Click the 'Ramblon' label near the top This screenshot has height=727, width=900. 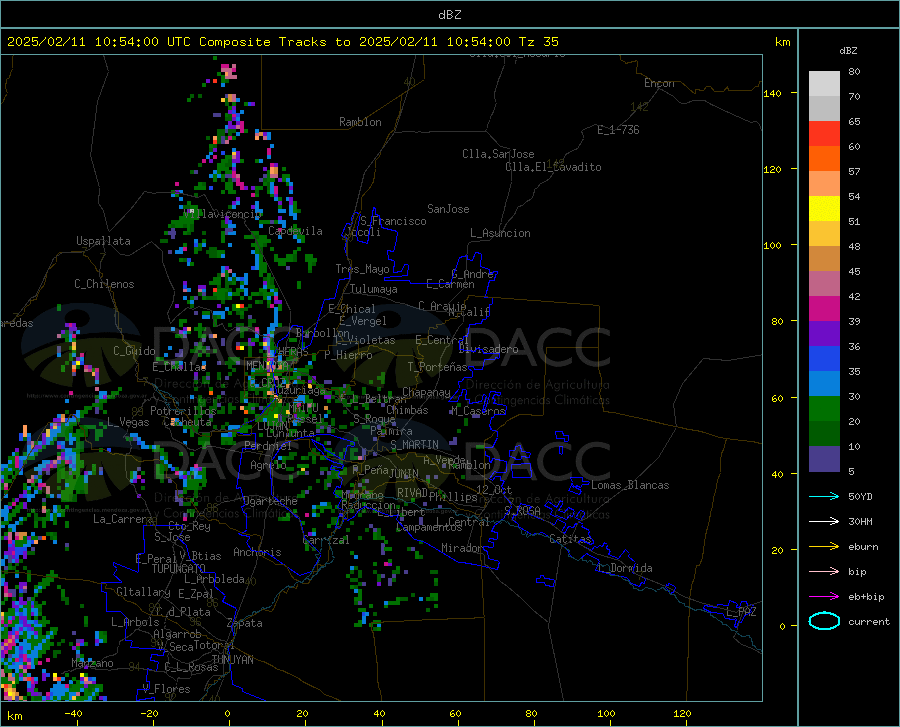[x=360, y=122]
